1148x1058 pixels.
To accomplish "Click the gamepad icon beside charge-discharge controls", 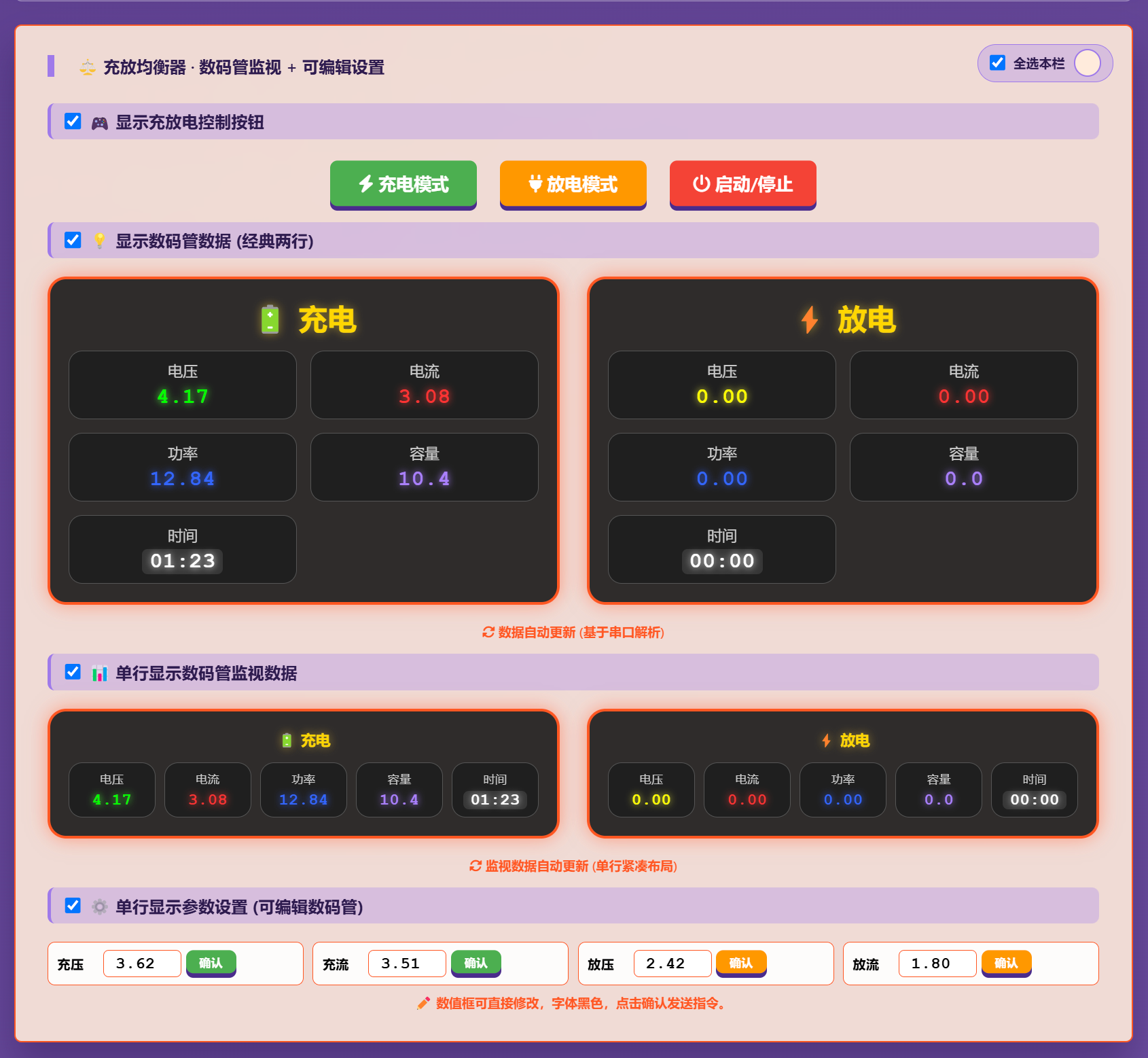I will click(100, 123).
